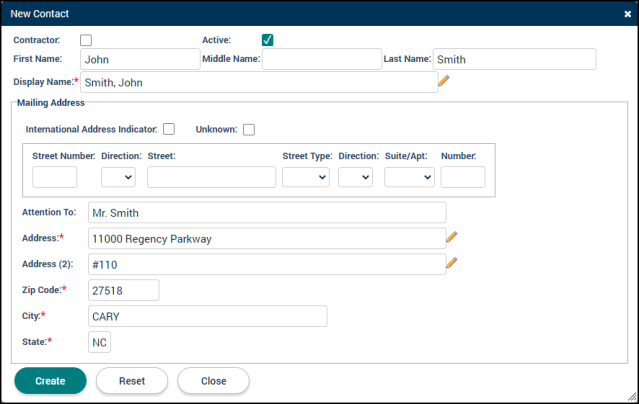Click the Address field with Regency Parkway

pos(267,238)
